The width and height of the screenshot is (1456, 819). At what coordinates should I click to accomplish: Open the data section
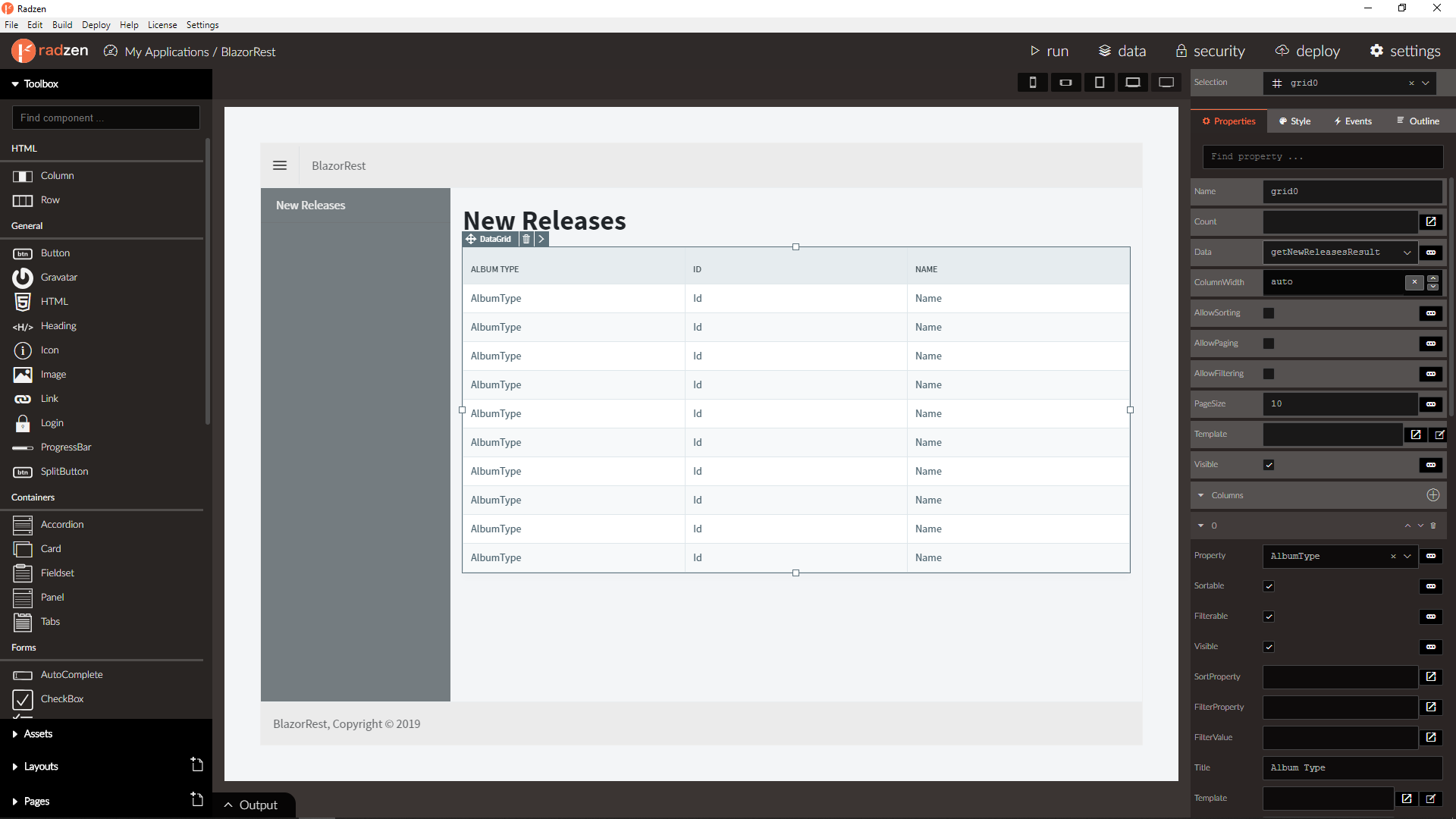(x=1122, y=51)
